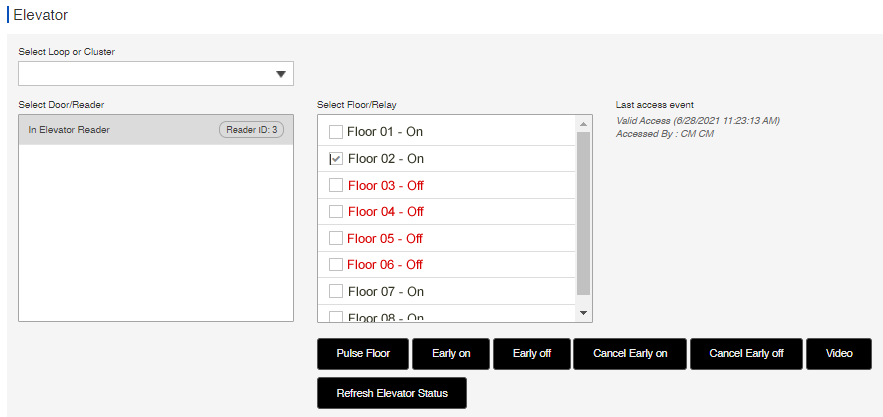Click the floor list scroll up arrow

(x=583, y=124)
